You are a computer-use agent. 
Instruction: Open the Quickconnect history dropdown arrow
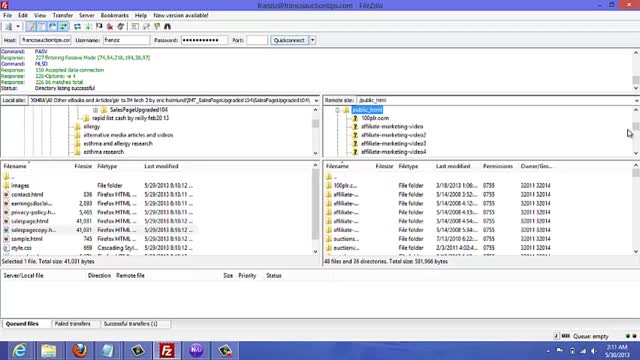[313, 40]
